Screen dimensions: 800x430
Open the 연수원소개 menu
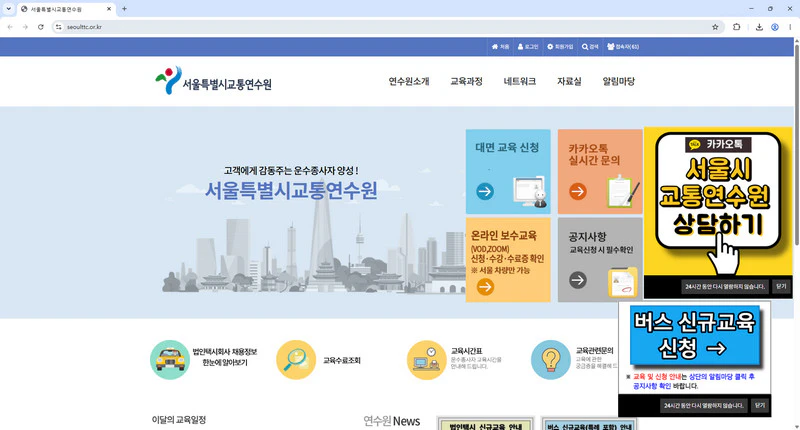pos(409,81)
